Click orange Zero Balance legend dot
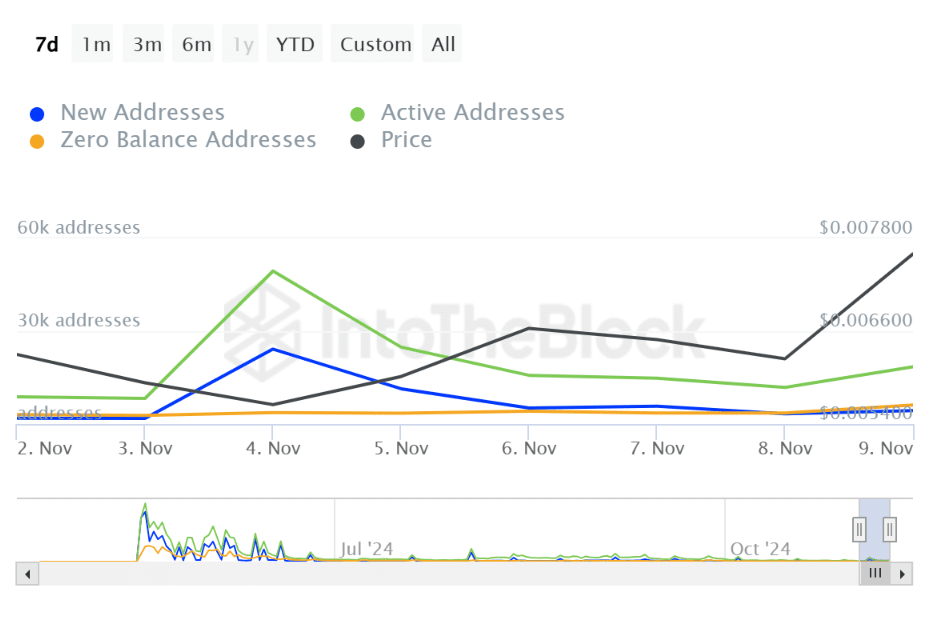Viewport: 933px width, 618px height. tap(37, 142)
